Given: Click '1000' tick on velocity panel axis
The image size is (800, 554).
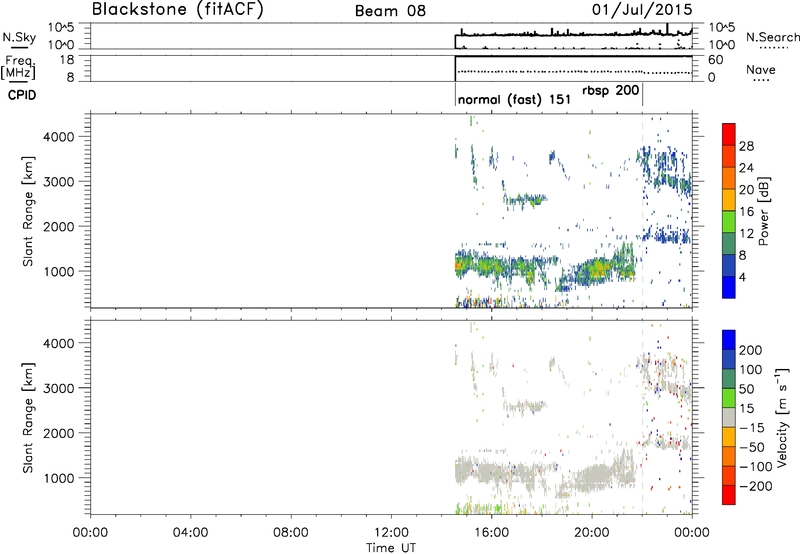Looking at the screenshot, I should tap(59, 478).
